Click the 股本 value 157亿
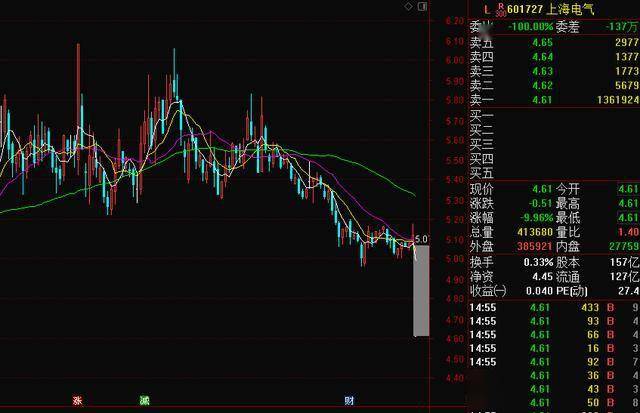The height and width of the screenshot is (413, 640). click(x=624, y=262)
